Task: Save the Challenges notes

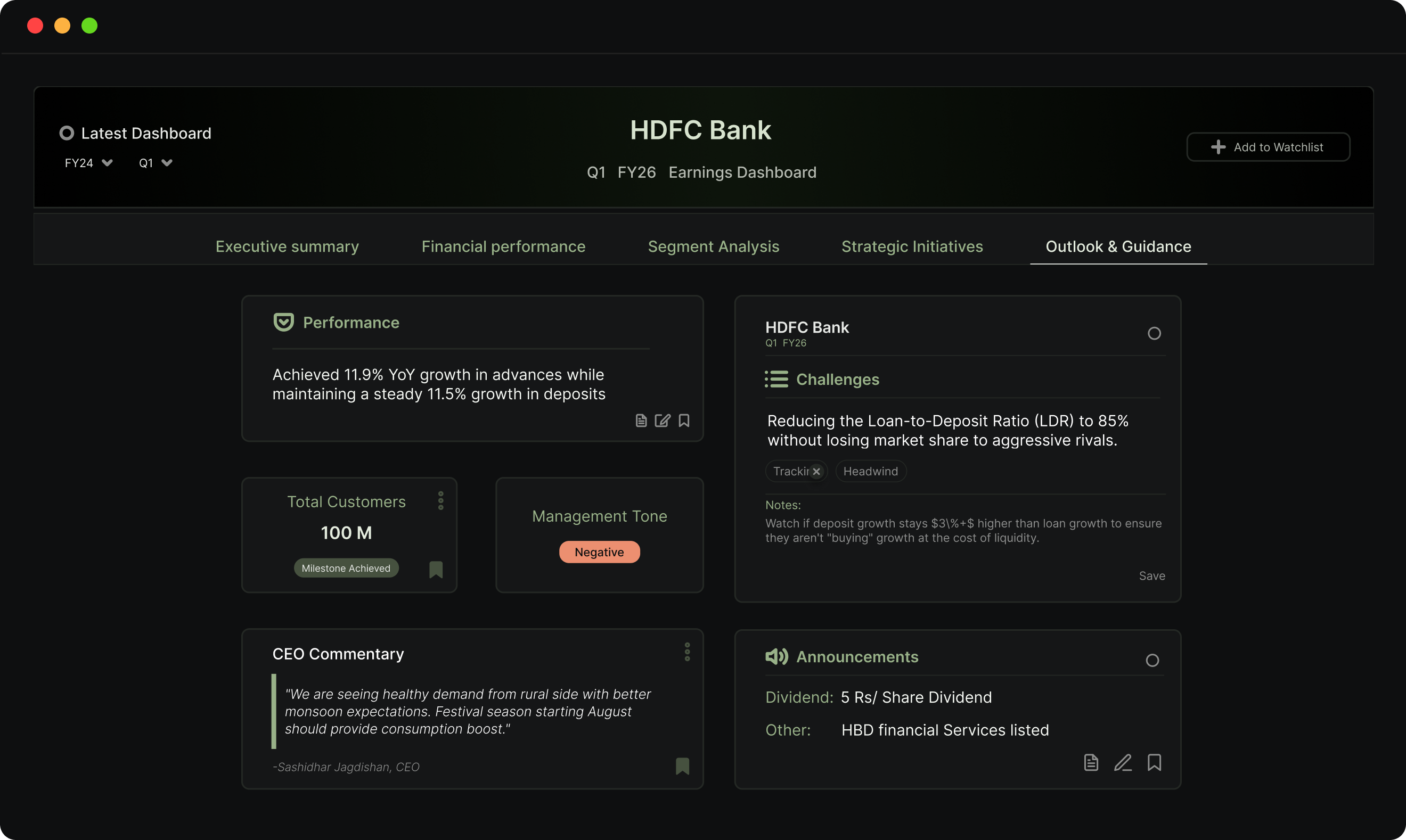Action: tap(1152, 575)
